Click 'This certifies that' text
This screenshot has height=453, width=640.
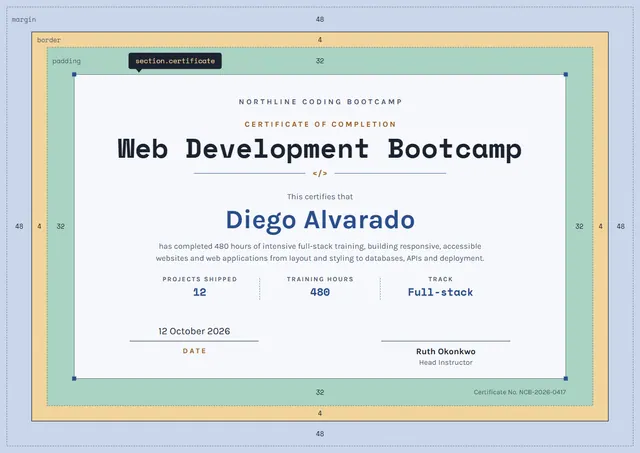[320, 197]
